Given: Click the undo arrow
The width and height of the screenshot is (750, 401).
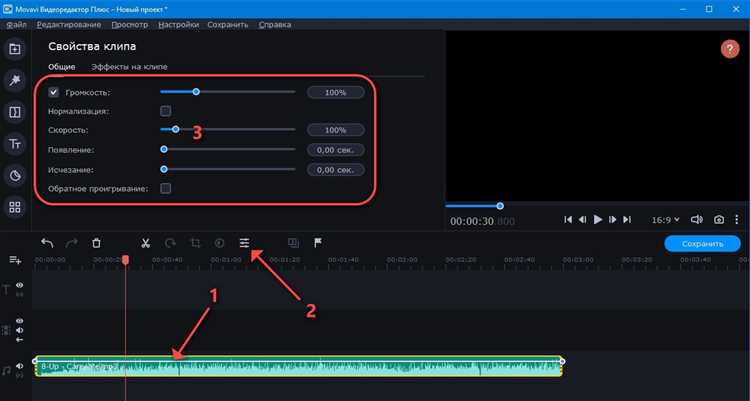Looking at the screenshot, I should pyautogui.click(x=47, y=243).
